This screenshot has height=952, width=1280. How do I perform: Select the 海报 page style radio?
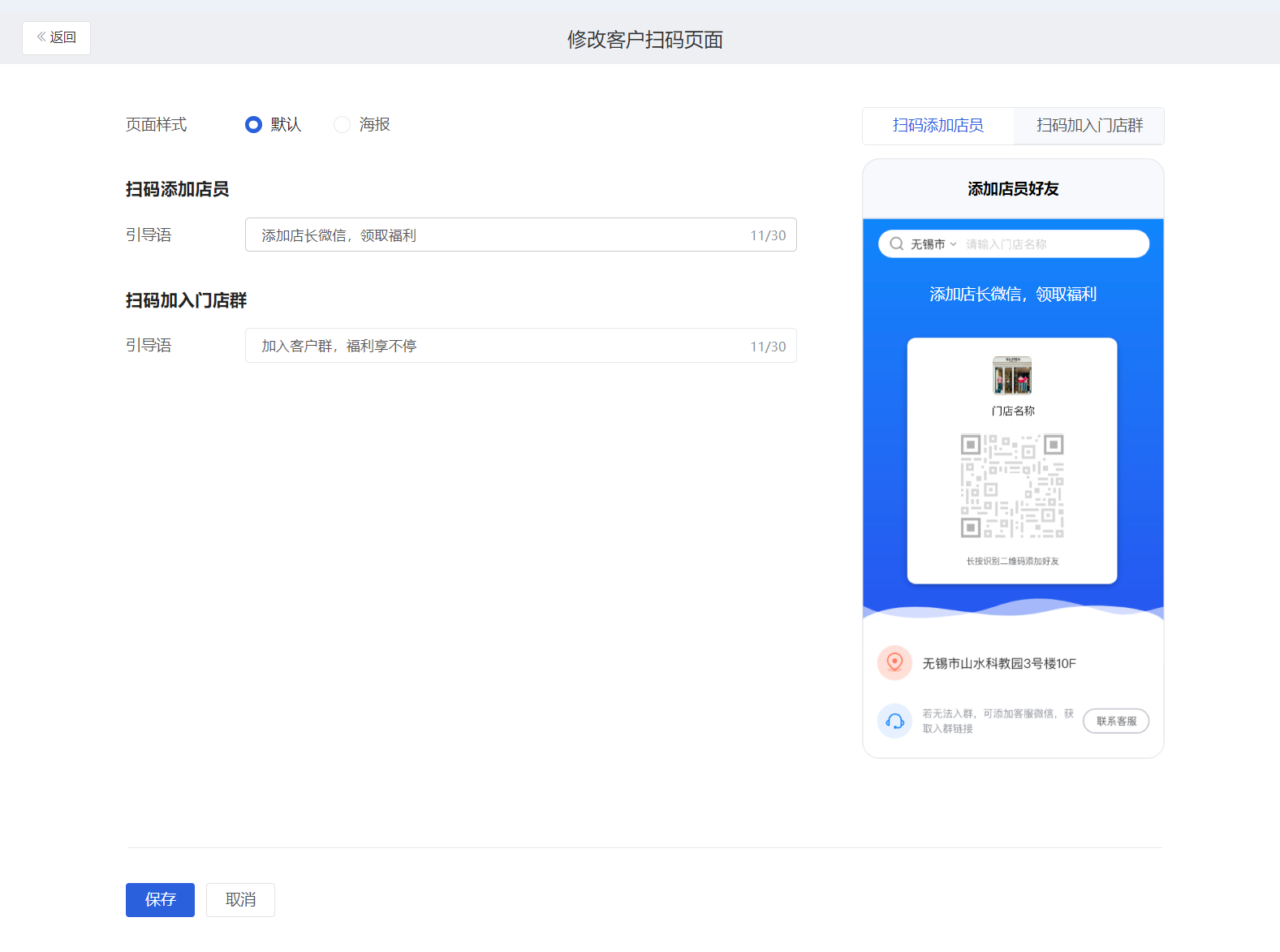click(x=343, y=124)
